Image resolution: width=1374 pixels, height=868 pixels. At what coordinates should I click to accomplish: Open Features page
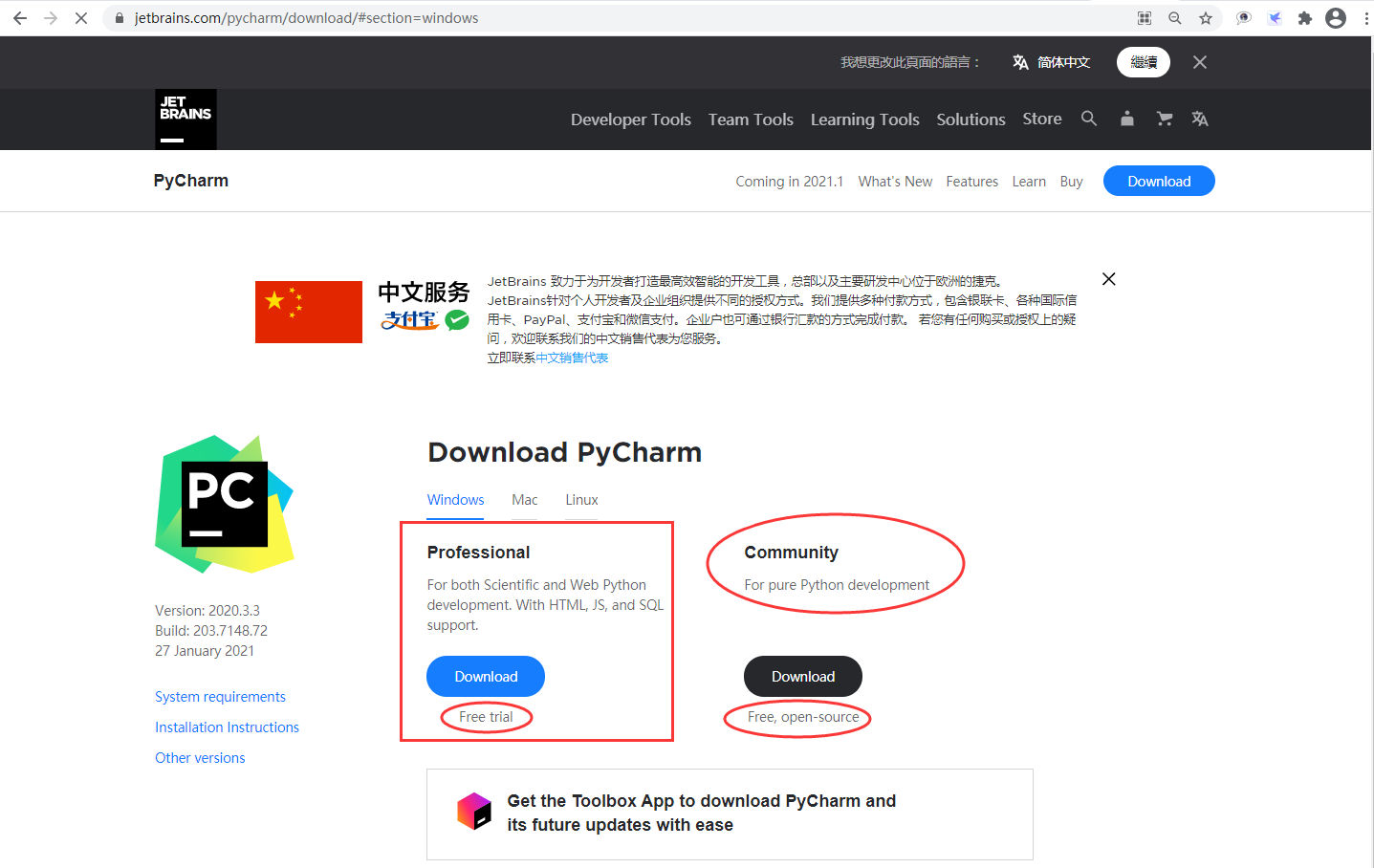click(972, 182)
